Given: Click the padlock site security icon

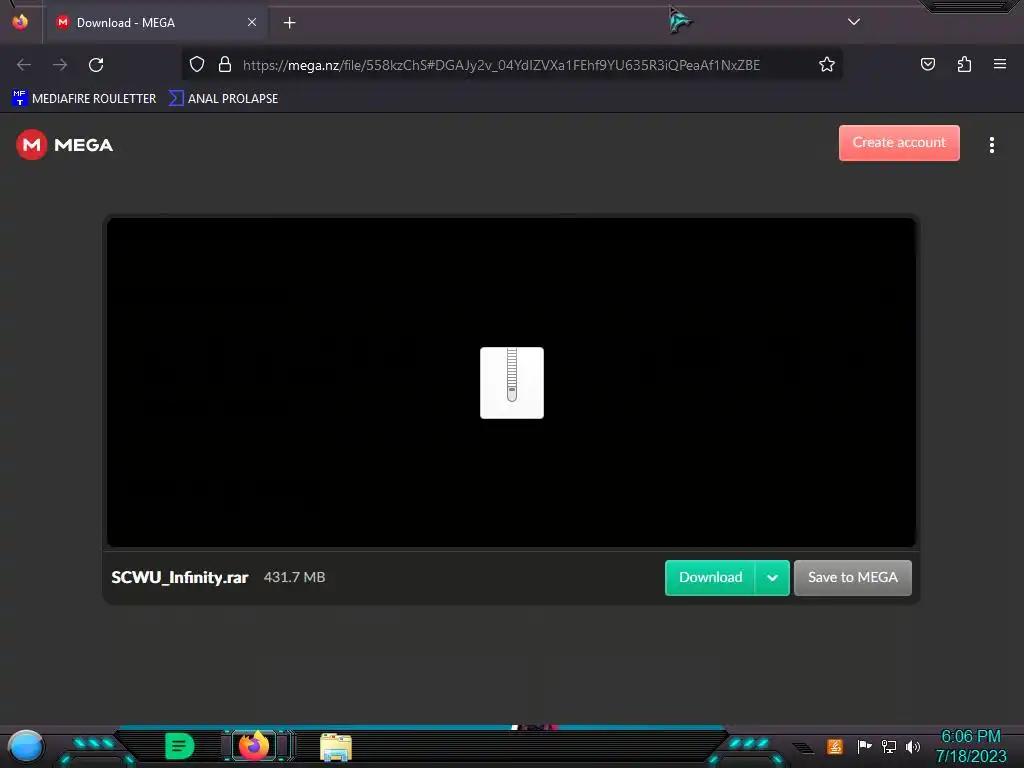Looking at the screenshot, I should pos(225,65).
